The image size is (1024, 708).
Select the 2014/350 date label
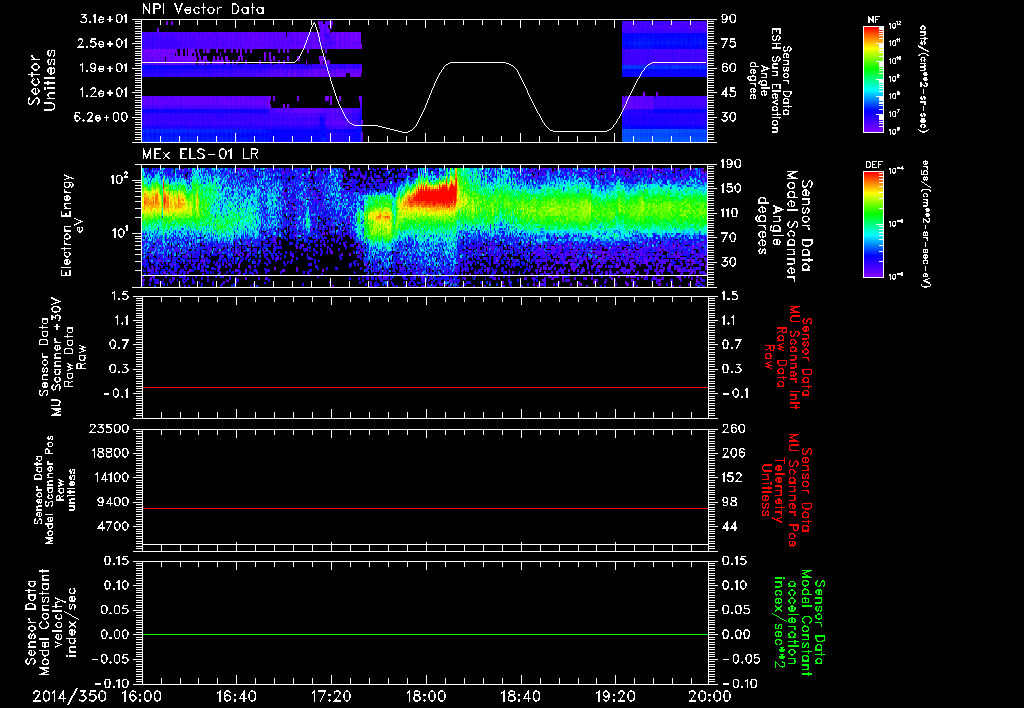coord(70,696)
